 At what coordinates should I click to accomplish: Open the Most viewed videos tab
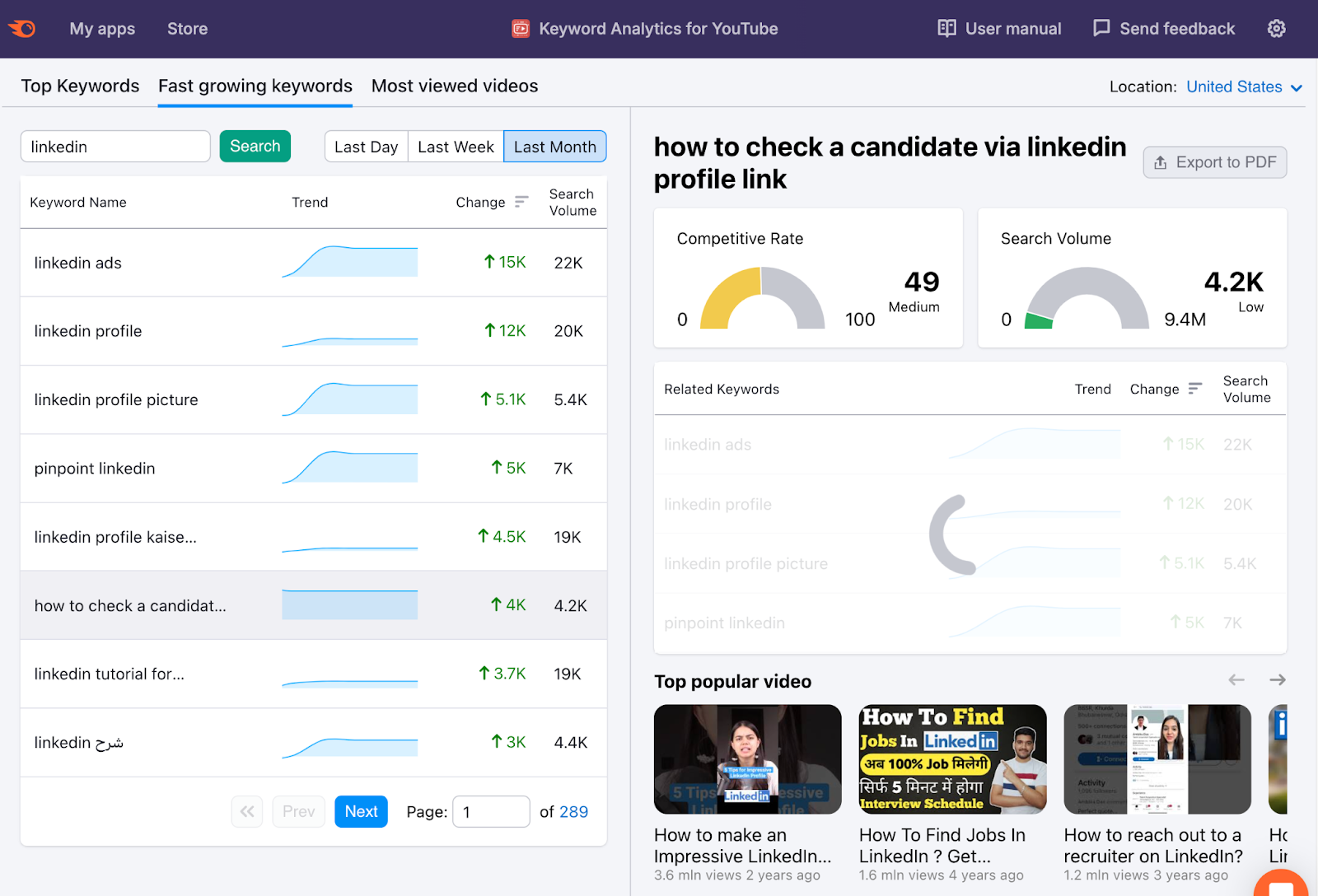tap(454, 86)
